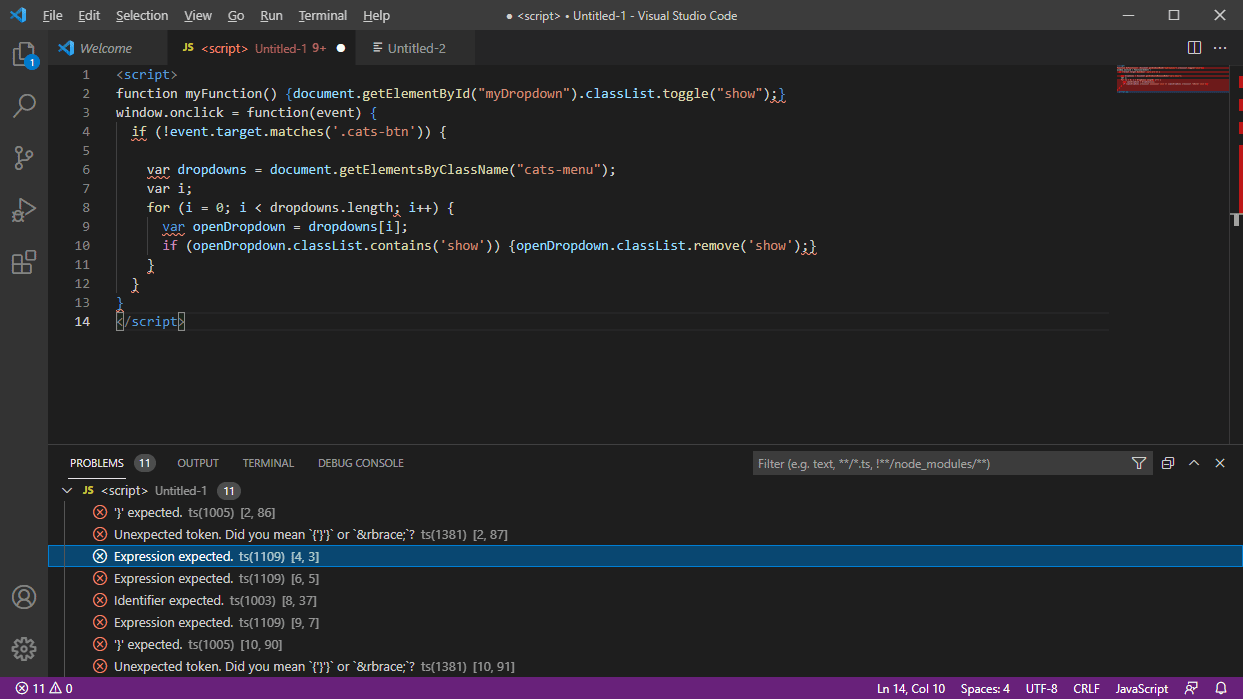This screenshot has height=699, width=1243.
Task: Open the Search view in activity bar
Action: (x=23, y=105)
